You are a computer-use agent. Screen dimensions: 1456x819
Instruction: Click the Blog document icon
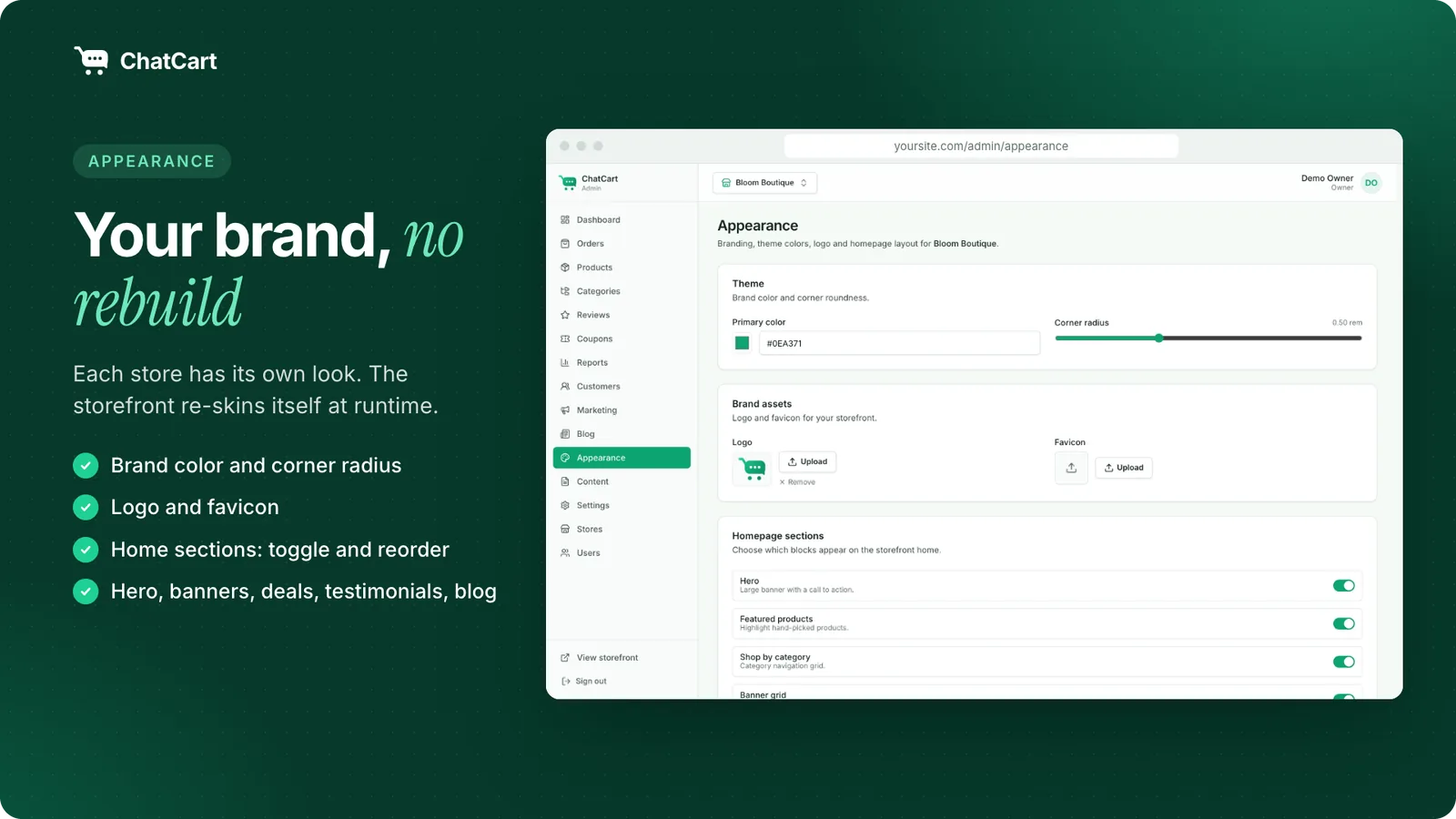pos(565,434)
